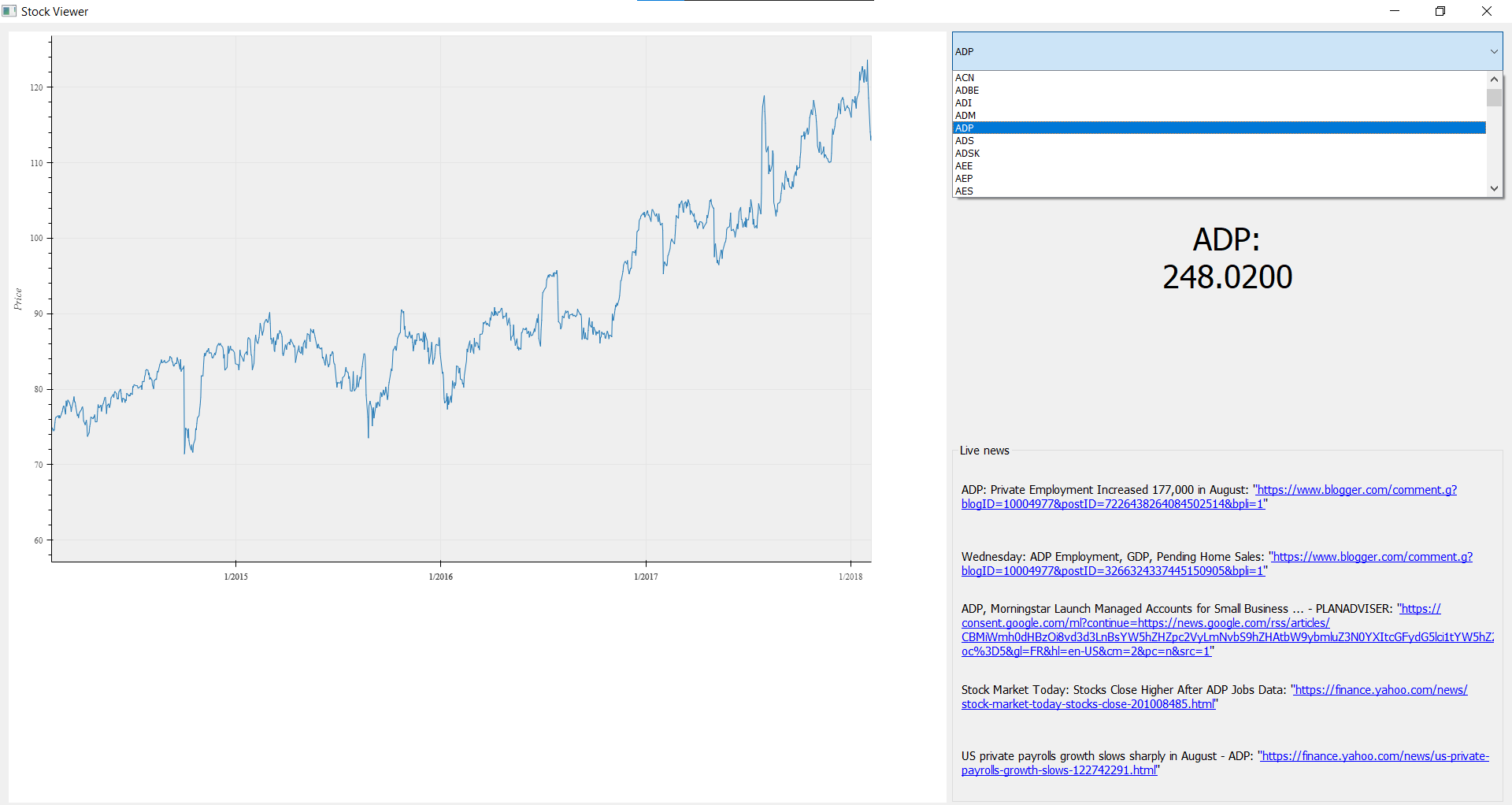This screenshot has width=1512, height=805.
Task: Click the ADP 248.0200 price display
Action: tap(1228, 258)
